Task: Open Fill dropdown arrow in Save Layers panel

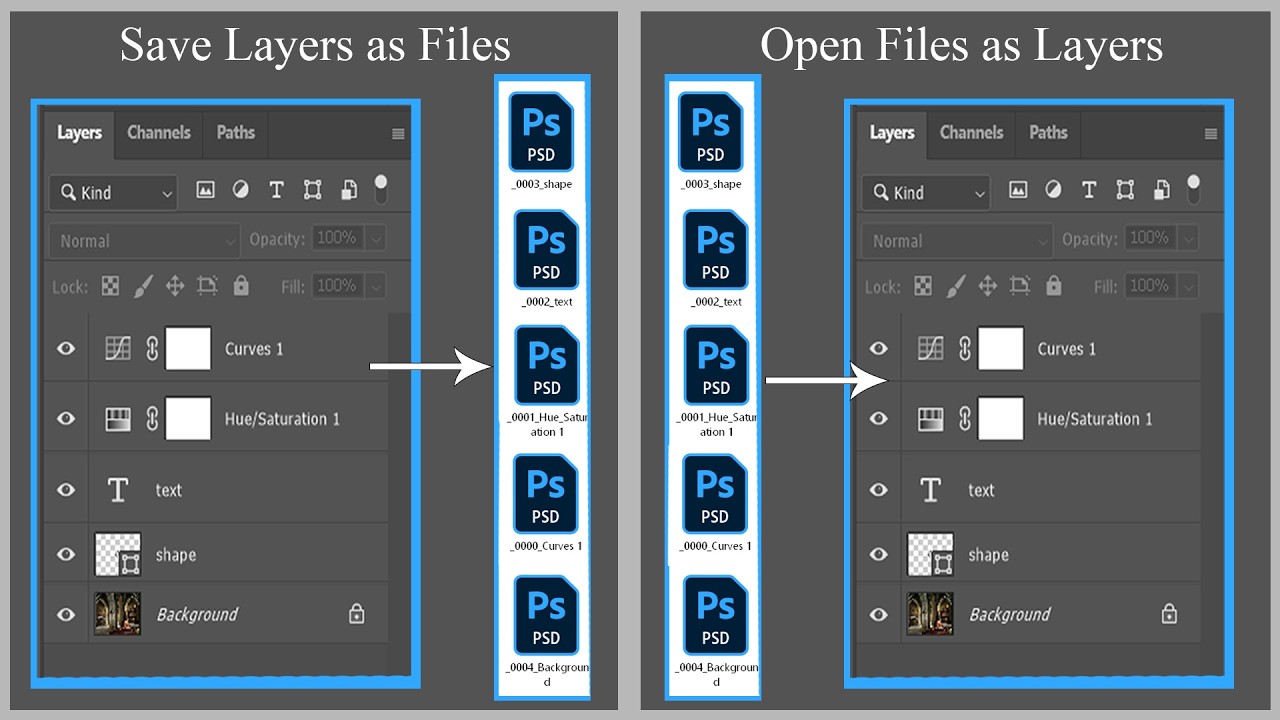Action: click(x=375, y=287)
